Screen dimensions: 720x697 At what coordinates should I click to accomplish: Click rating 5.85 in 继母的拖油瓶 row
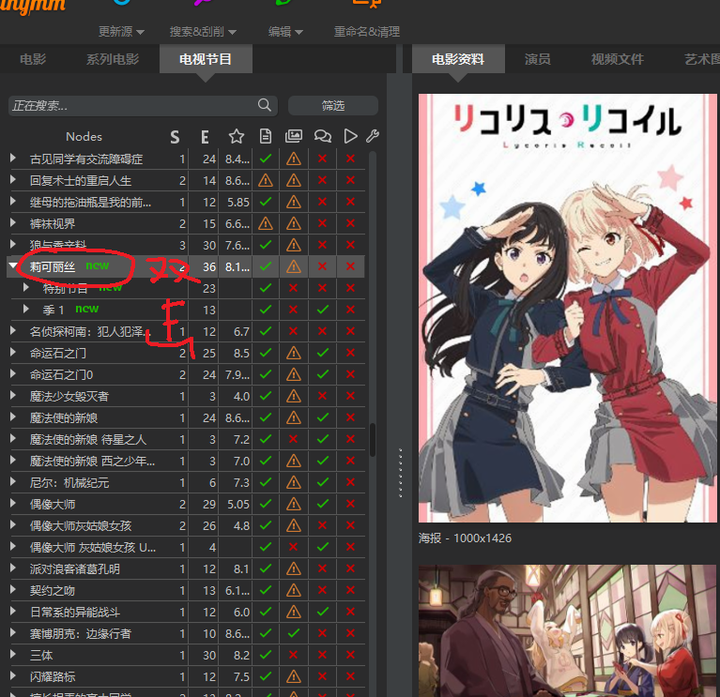pyautogui.click(x=238, y=202)
